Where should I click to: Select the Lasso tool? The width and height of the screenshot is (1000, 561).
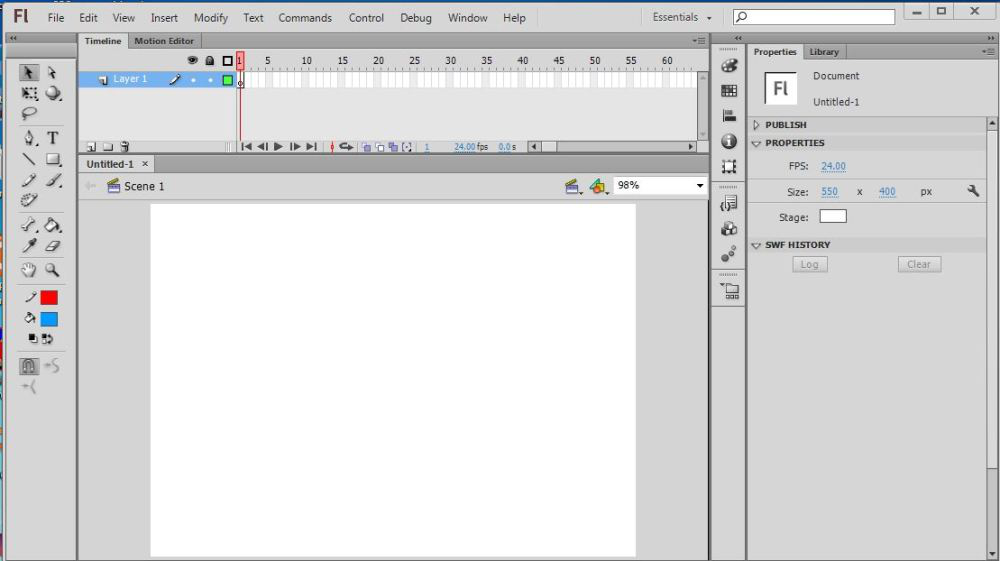click(x=29, y=113)
